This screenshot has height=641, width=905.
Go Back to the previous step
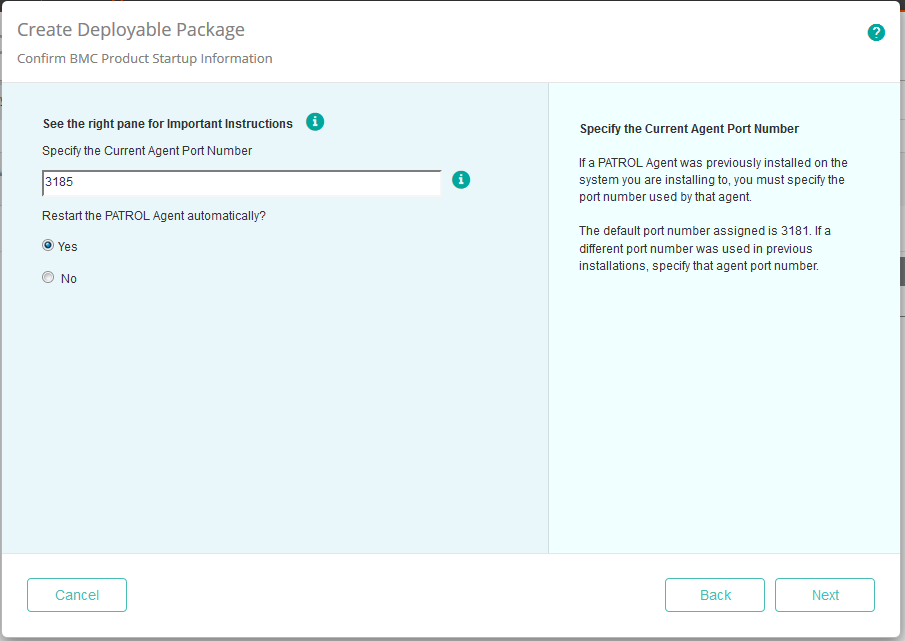click(x=714, y=594)
